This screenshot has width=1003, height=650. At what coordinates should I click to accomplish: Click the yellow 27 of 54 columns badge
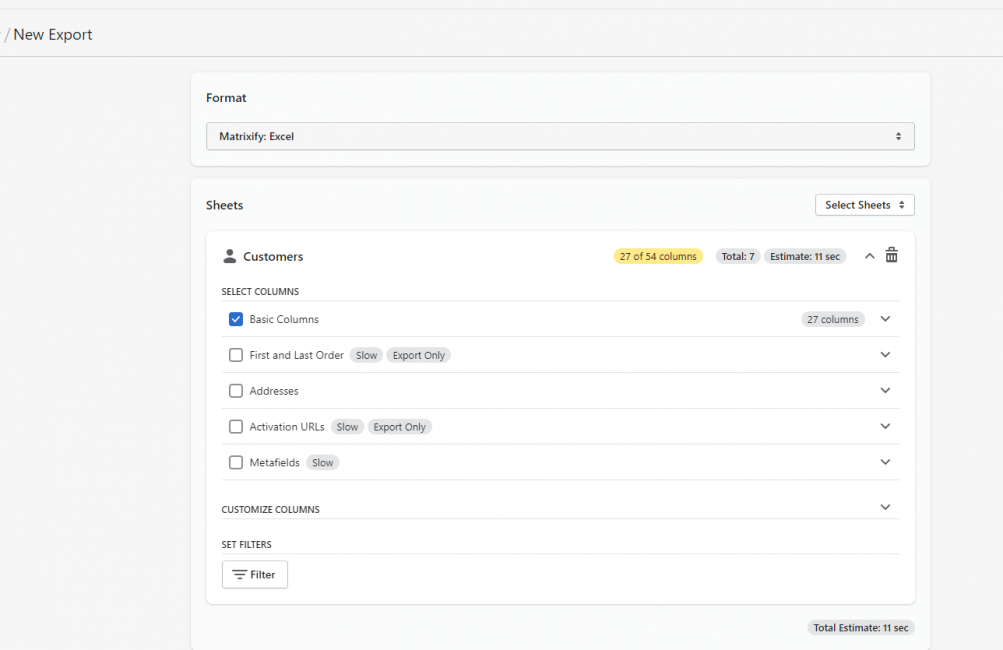(658, 255)
